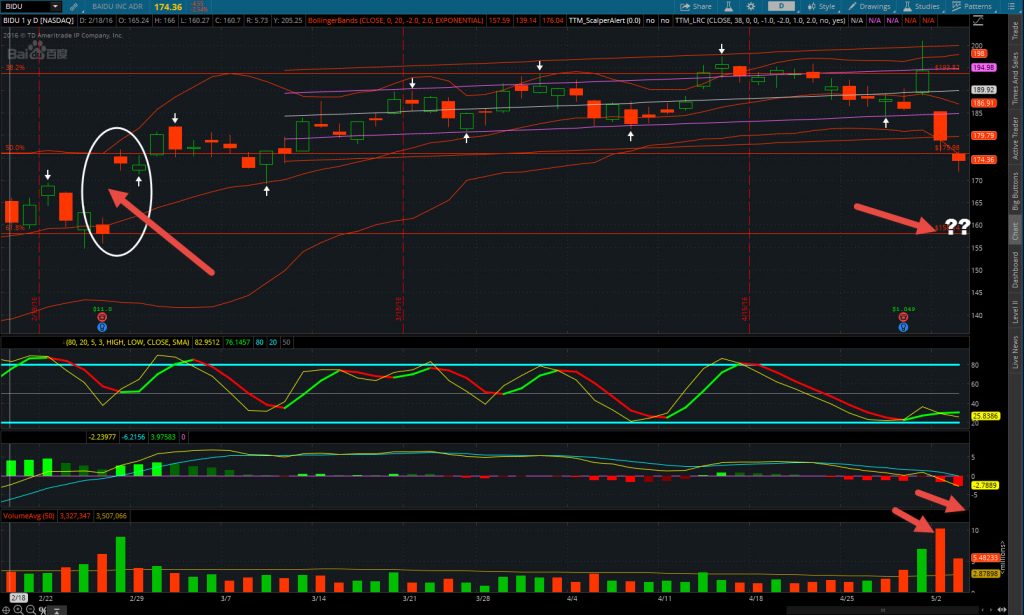Open the Style menu
1024x615 pixels.
(x=822, y=7)
